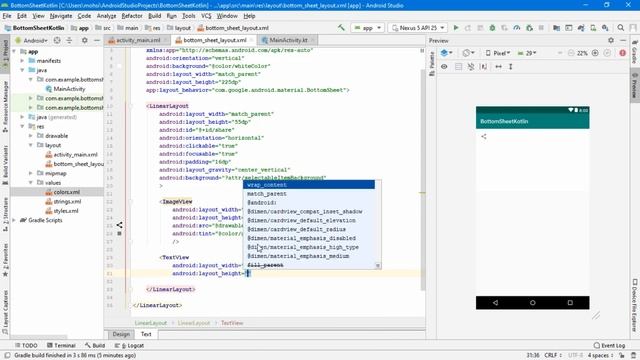The image size is (640, 360).
Task: Open the Event Log
Action: (x=609, y=346)
